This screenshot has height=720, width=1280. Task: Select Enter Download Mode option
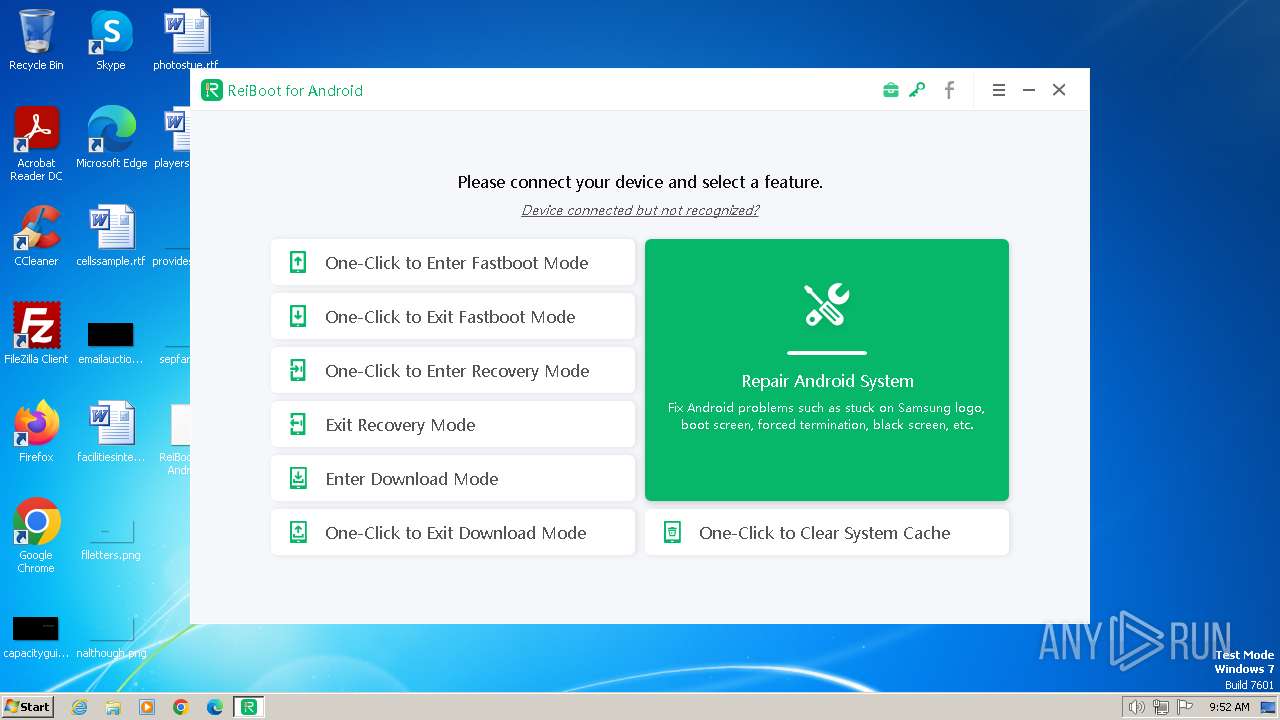coord(453,478)
